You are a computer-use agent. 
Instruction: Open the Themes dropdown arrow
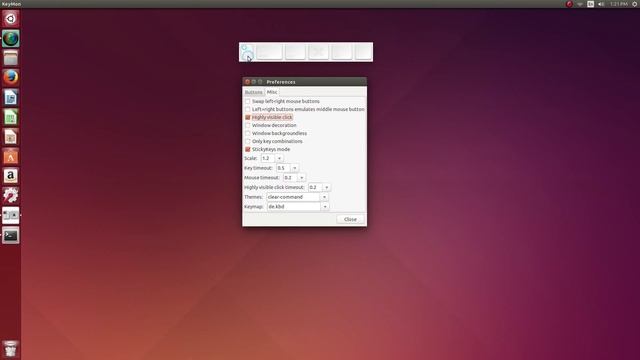click(324, 197)
